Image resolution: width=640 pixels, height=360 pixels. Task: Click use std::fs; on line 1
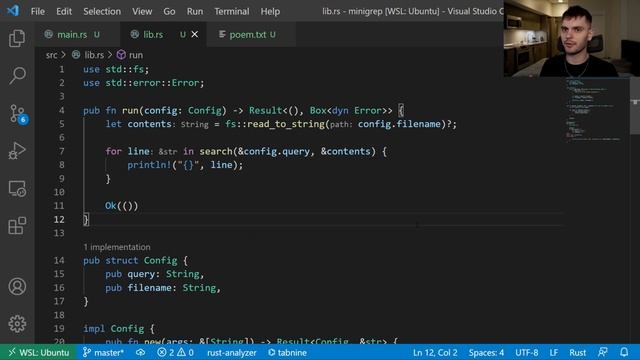116,69
